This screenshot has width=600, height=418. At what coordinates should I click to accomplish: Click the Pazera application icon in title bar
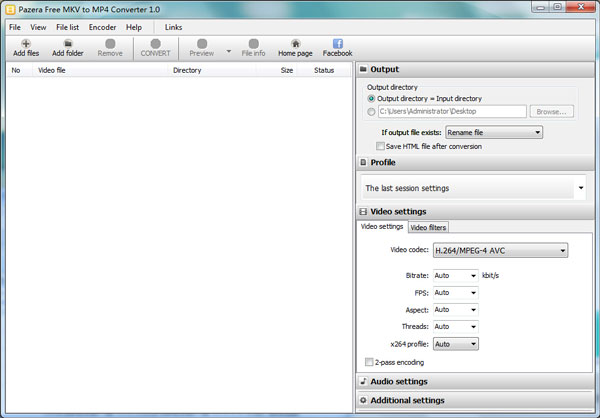click(11, 10)
